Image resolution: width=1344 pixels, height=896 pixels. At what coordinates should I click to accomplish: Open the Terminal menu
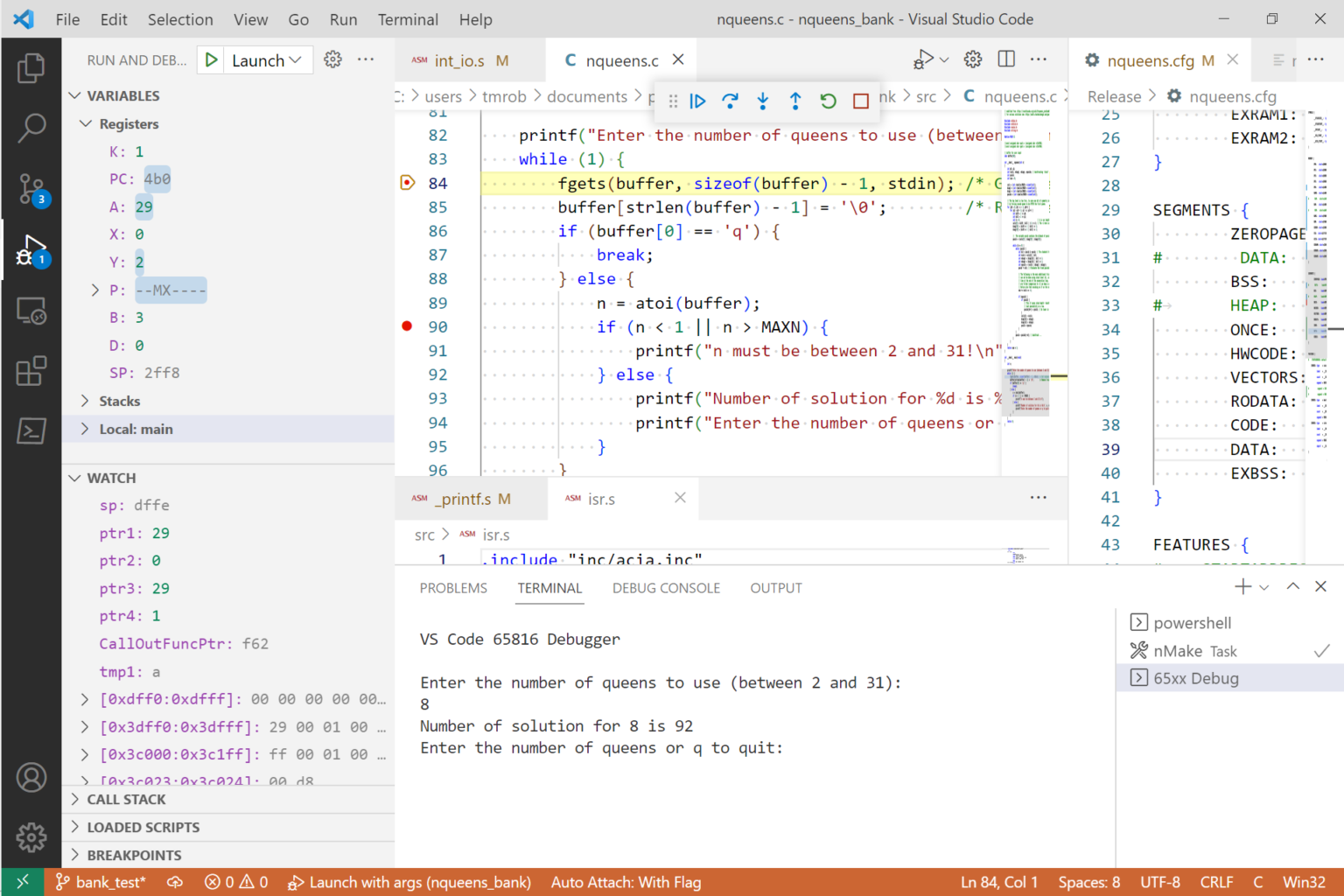click(407, 18)
